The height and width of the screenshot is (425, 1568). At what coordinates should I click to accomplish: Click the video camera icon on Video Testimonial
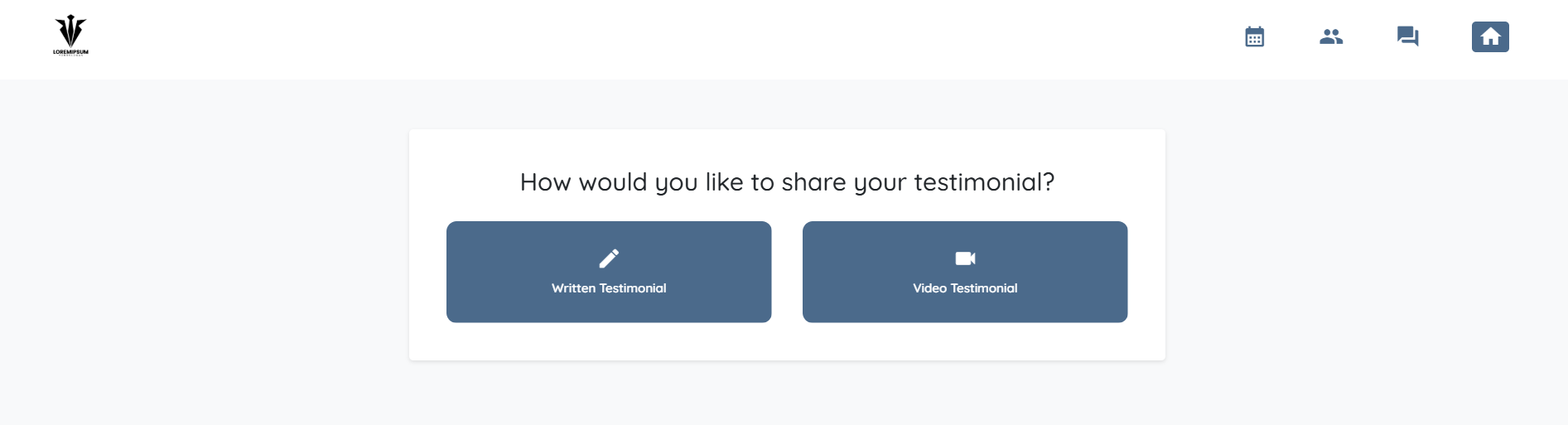[x=965, y=258]
